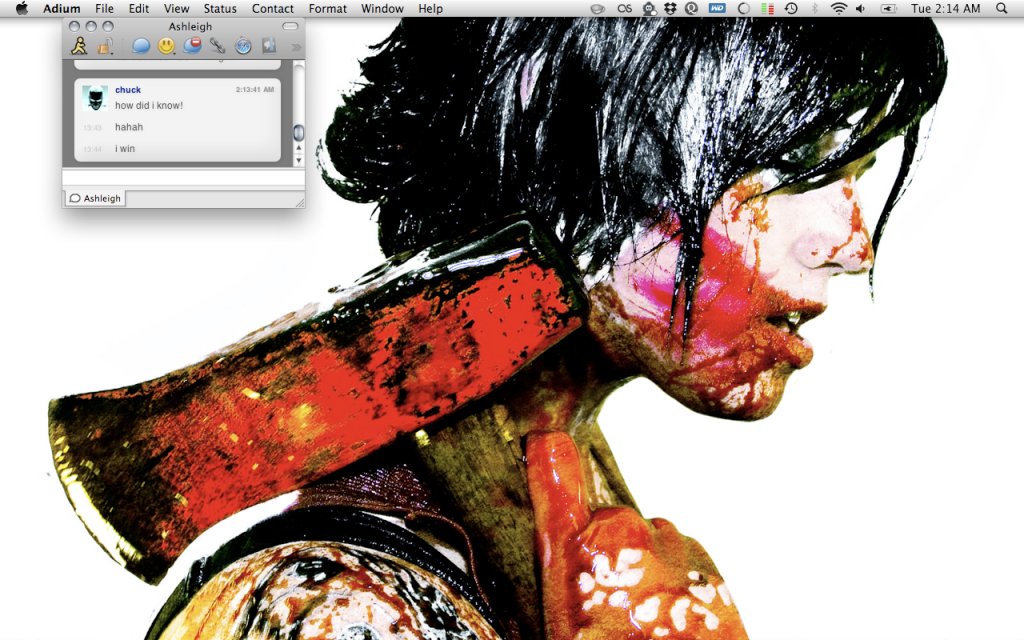Viewport: 1024px width, 640px height.
Task: Click the rightmost toolbar icon next to Safari compass
Action: point(268,46)
